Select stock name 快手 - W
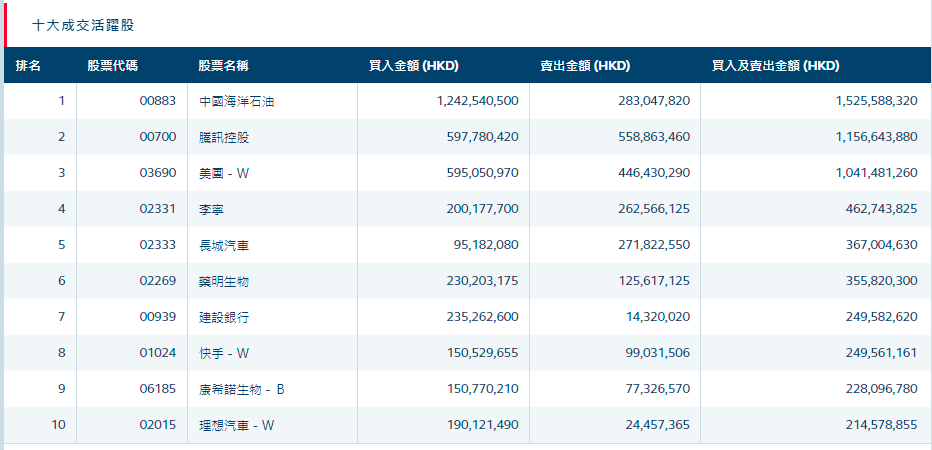 224,353
